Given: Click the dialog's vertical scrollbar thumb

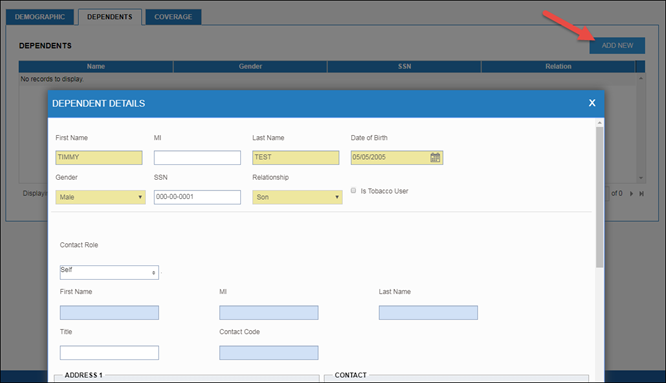Looking at the screenshot, I should (x=599, y=197).
